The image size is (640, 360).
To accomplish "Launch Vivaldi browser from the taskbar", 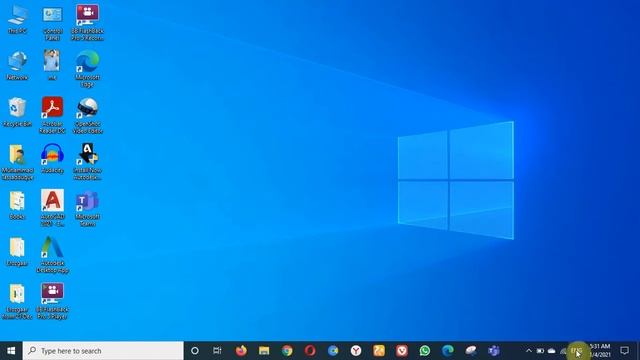I will pyautogui.click(x=402, y=351).
